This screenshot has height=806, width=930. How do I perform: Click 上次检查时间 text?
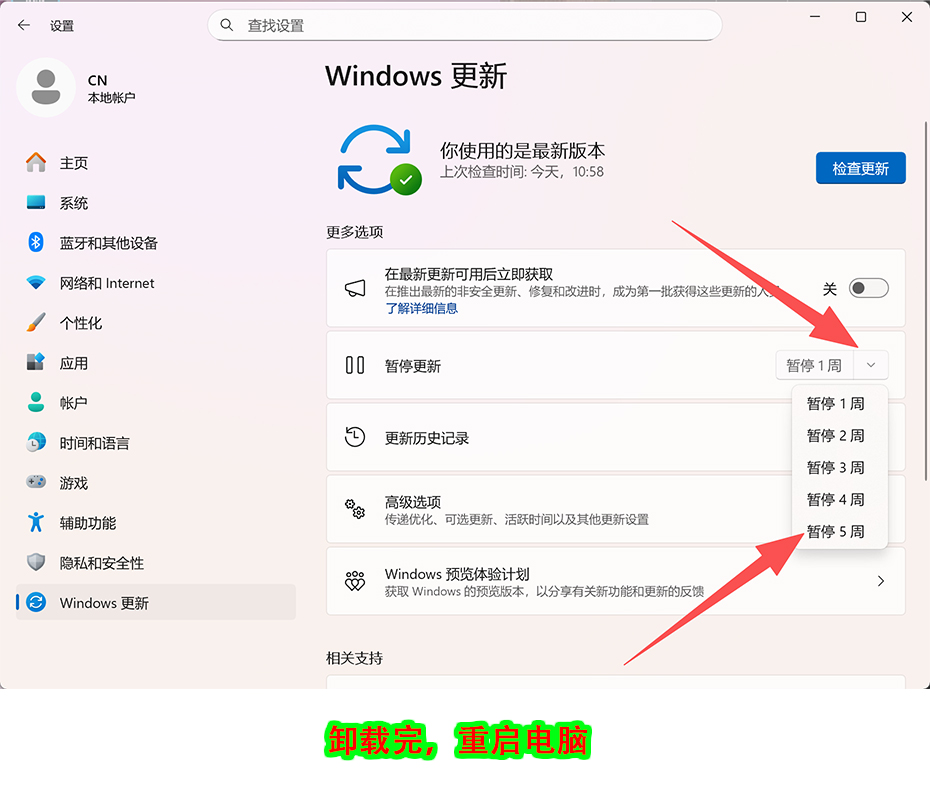pos(521,172)
